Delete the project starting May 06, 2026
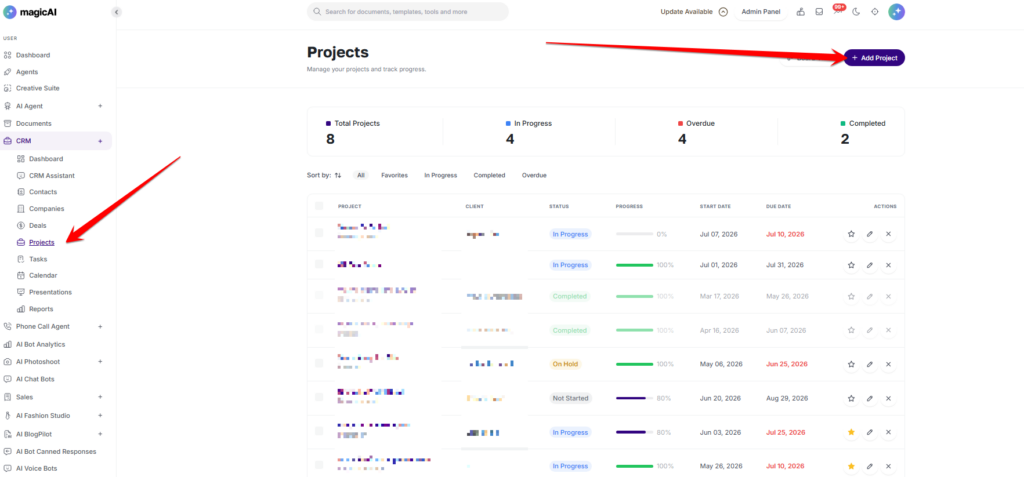This screenshot has height=477, width=1024. [x=888, y=364]
